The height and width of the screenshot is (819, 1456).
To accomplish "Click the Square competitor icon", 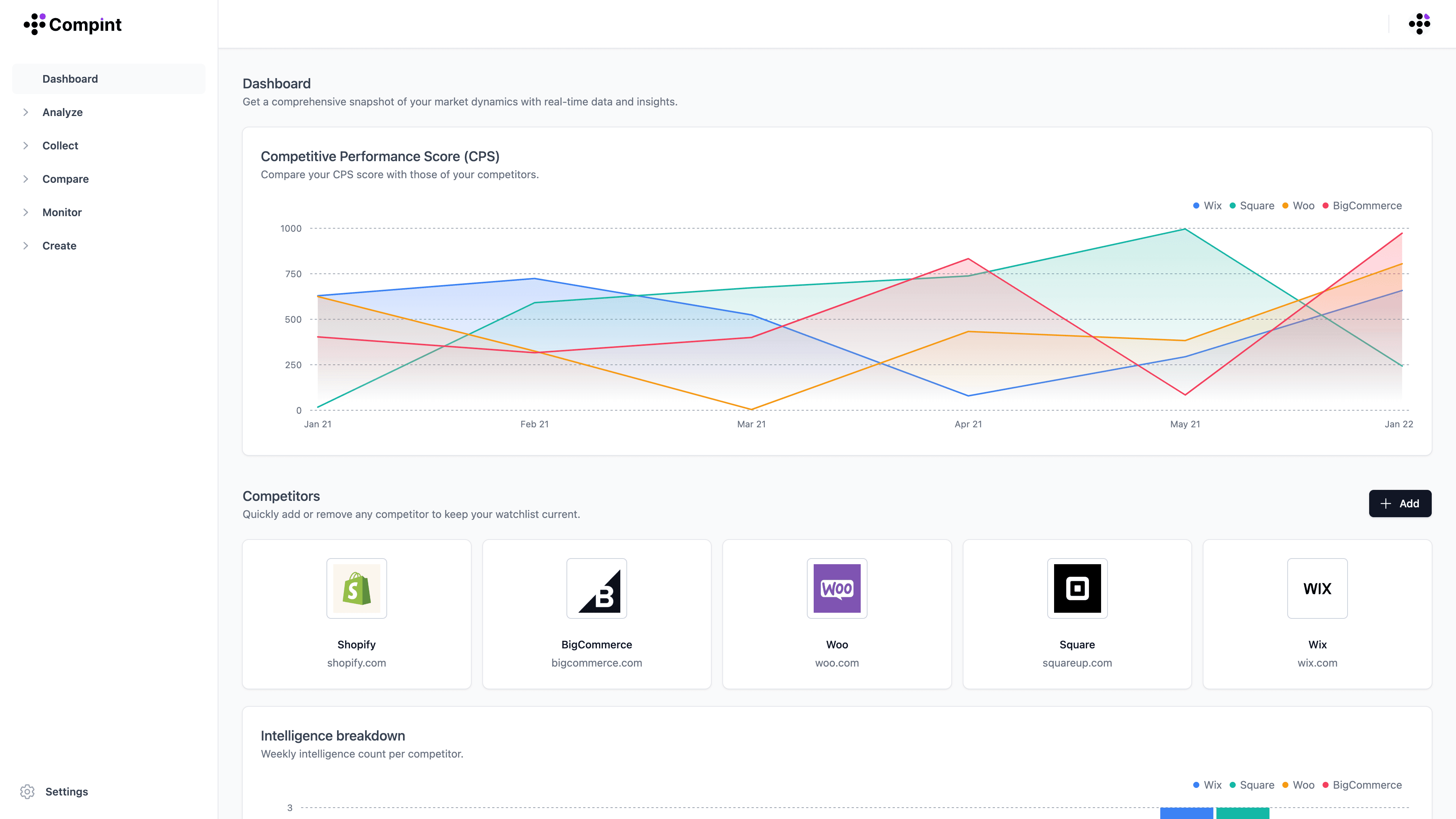I will 1077,588.
